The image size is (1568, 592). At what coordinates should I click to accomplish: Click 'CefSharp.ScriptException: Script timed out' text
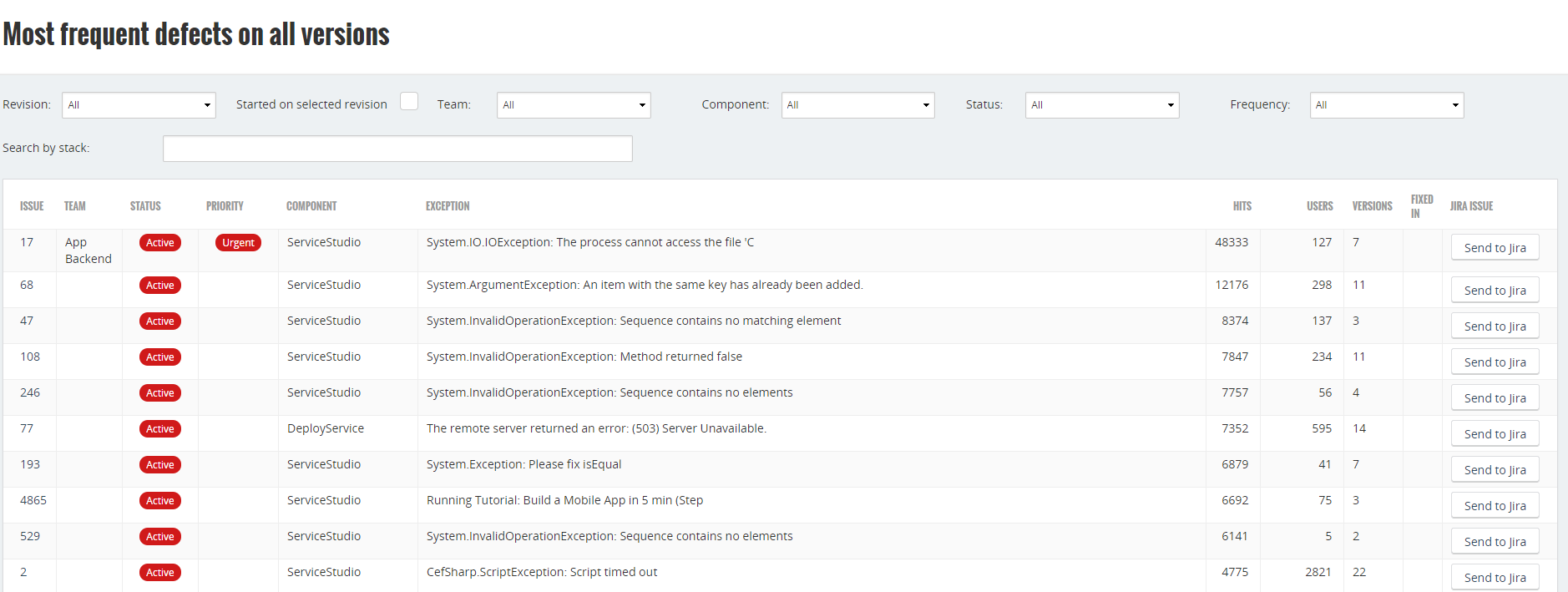[542, 572]
